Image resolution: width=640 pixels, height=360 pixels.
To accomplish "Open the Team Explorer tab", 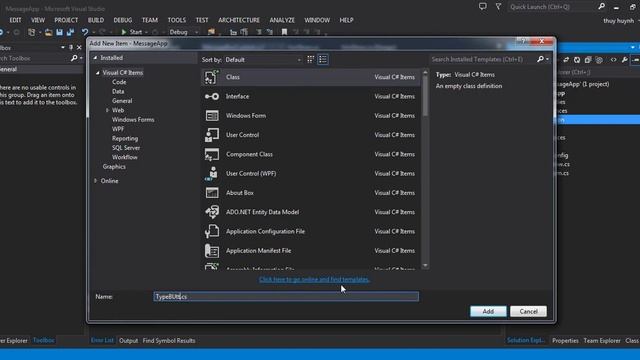I will pyautogui.click(x=602, y=340).
